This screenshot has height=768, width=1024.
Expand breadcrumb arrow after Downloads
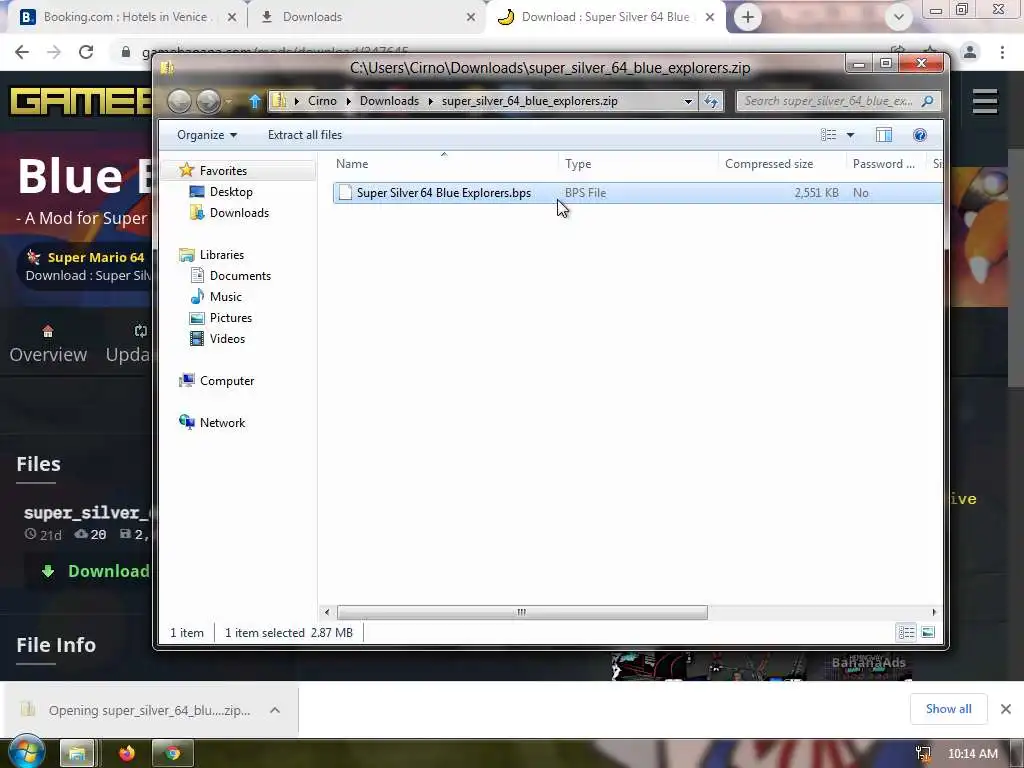click(430, 101)
